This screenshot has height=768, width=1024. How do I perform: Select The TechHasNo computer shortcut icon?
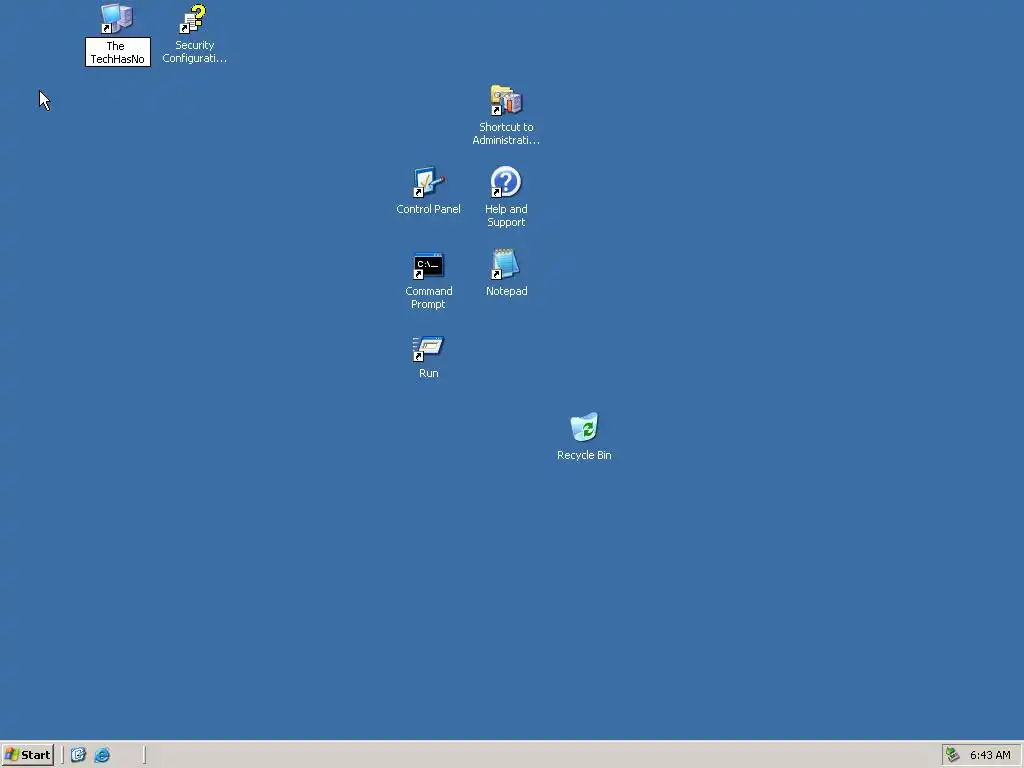117,18
